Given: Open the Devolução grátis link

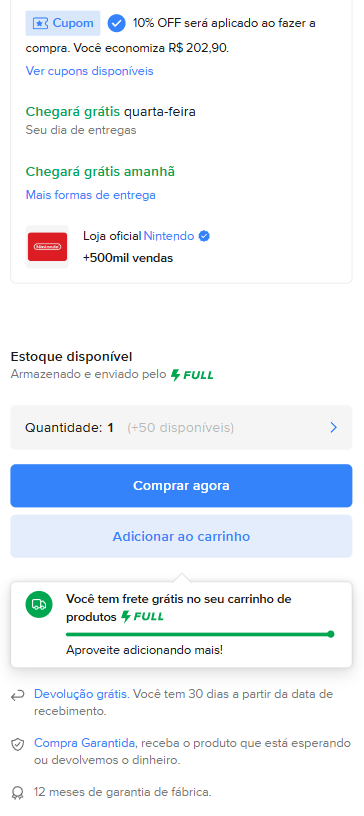Looking at the screenshot, I should point(81,694).
